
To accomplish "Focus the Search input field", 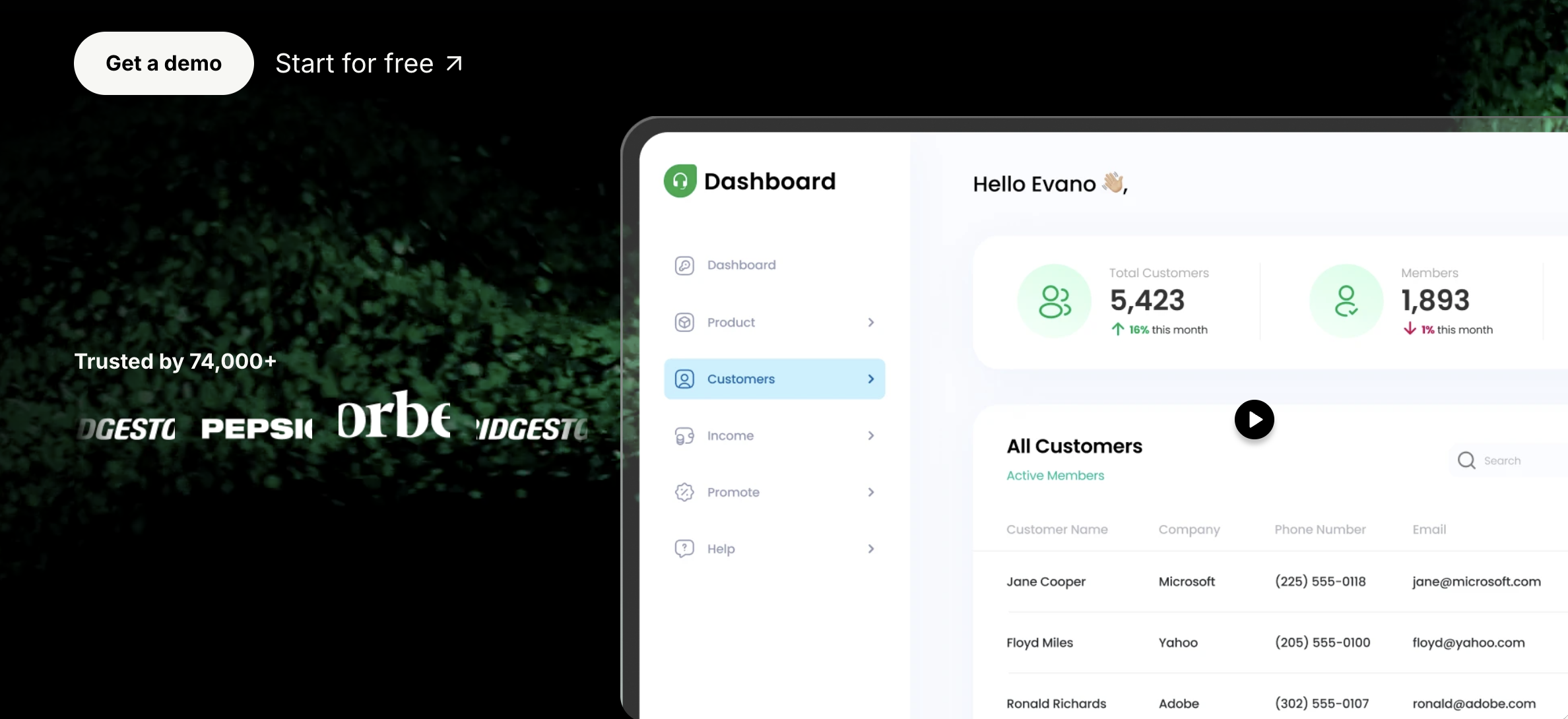I will (1510, 460).
